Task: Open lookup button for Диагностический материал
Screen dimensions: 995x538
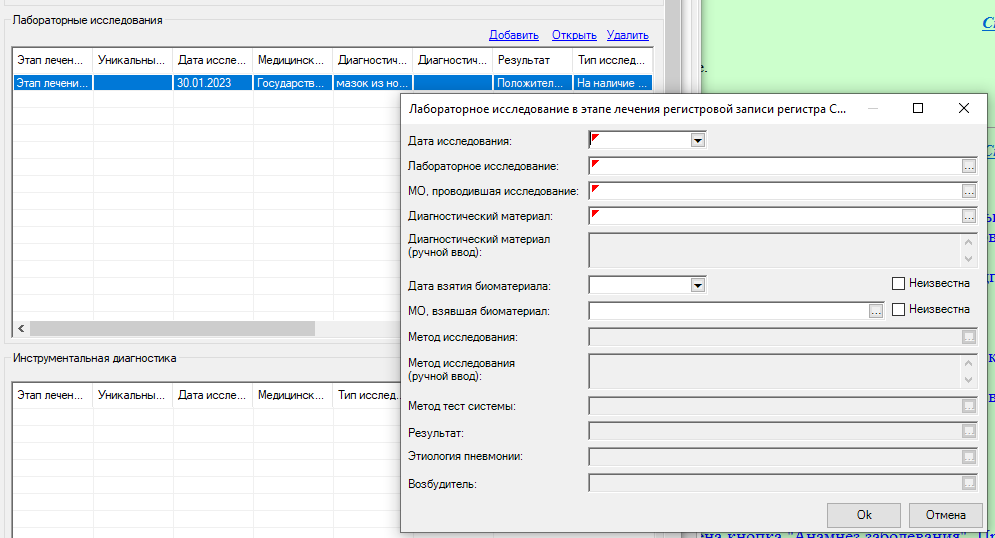Action: coord(968,216)
